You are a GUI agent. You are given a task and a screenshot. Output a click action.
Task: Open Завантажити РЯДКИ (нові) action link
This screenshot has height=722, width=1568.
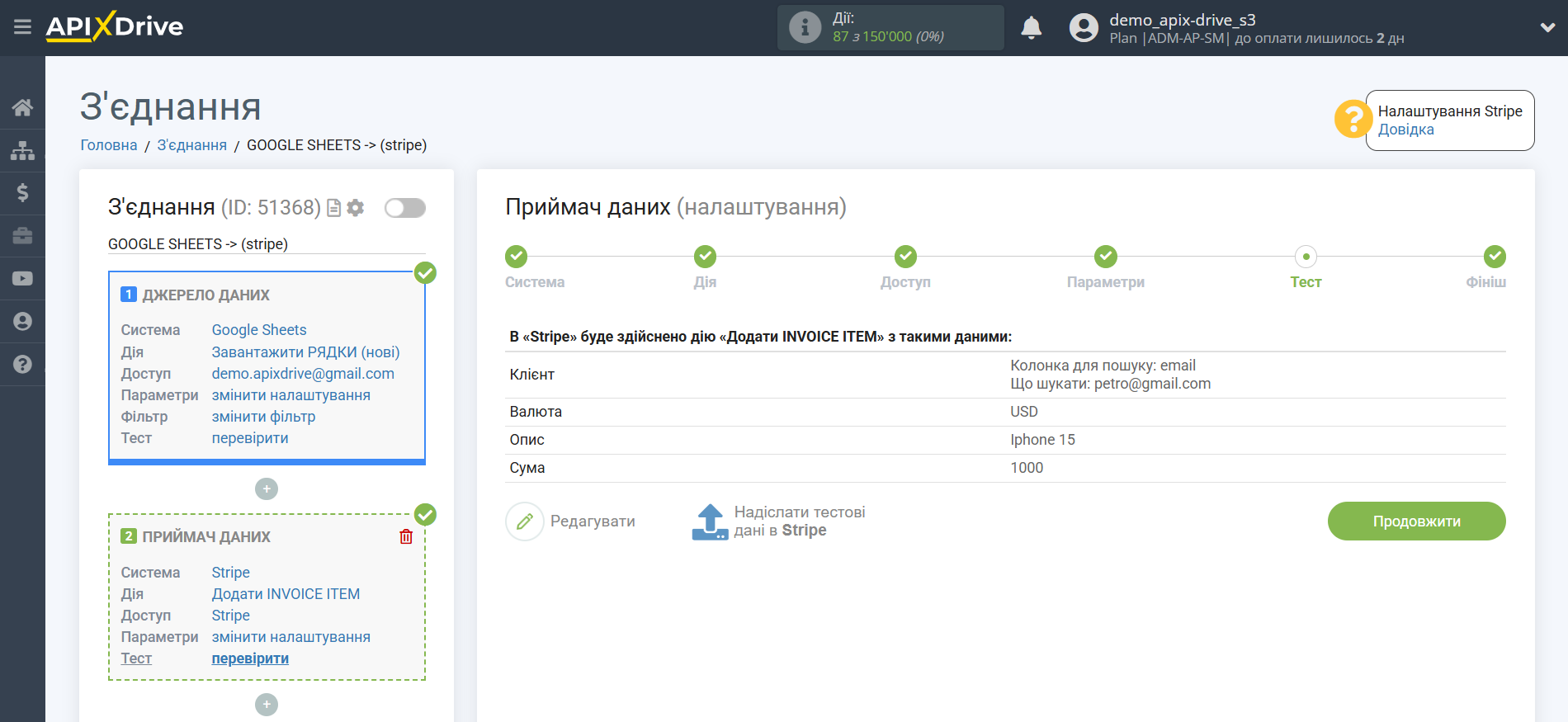coord(305,352)
